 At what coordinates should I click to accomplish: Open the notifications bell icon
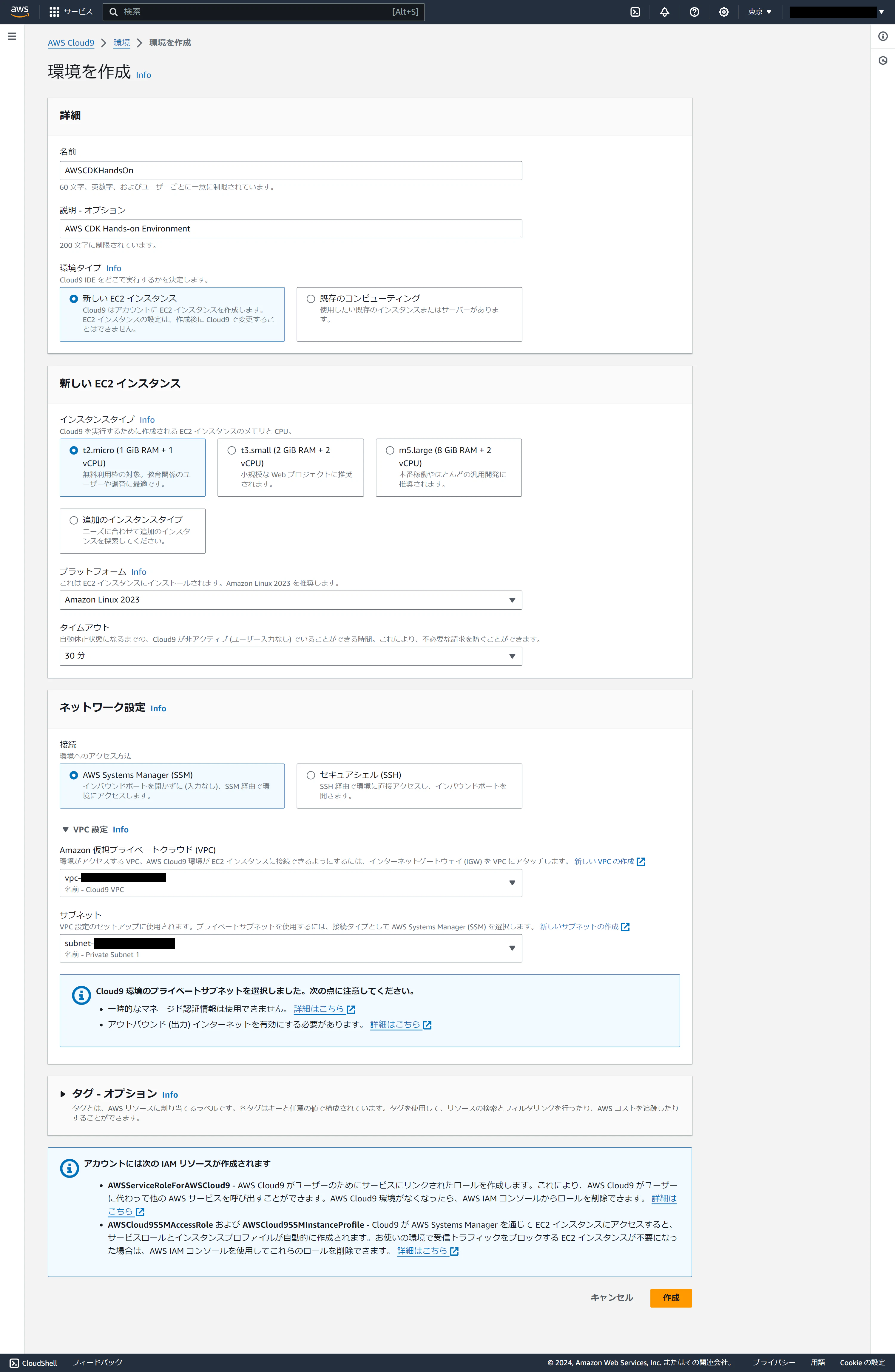point(664,12)
